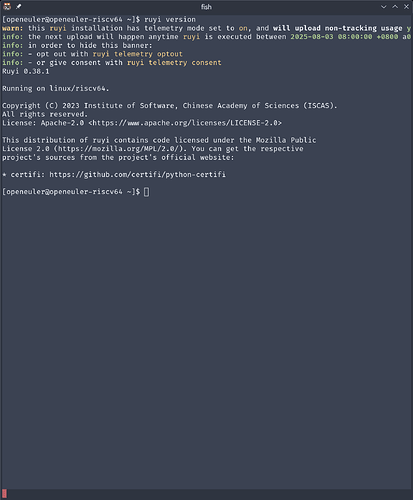Open the github python-certifi URL
This screenshot has height=500, width=413.
137,175
